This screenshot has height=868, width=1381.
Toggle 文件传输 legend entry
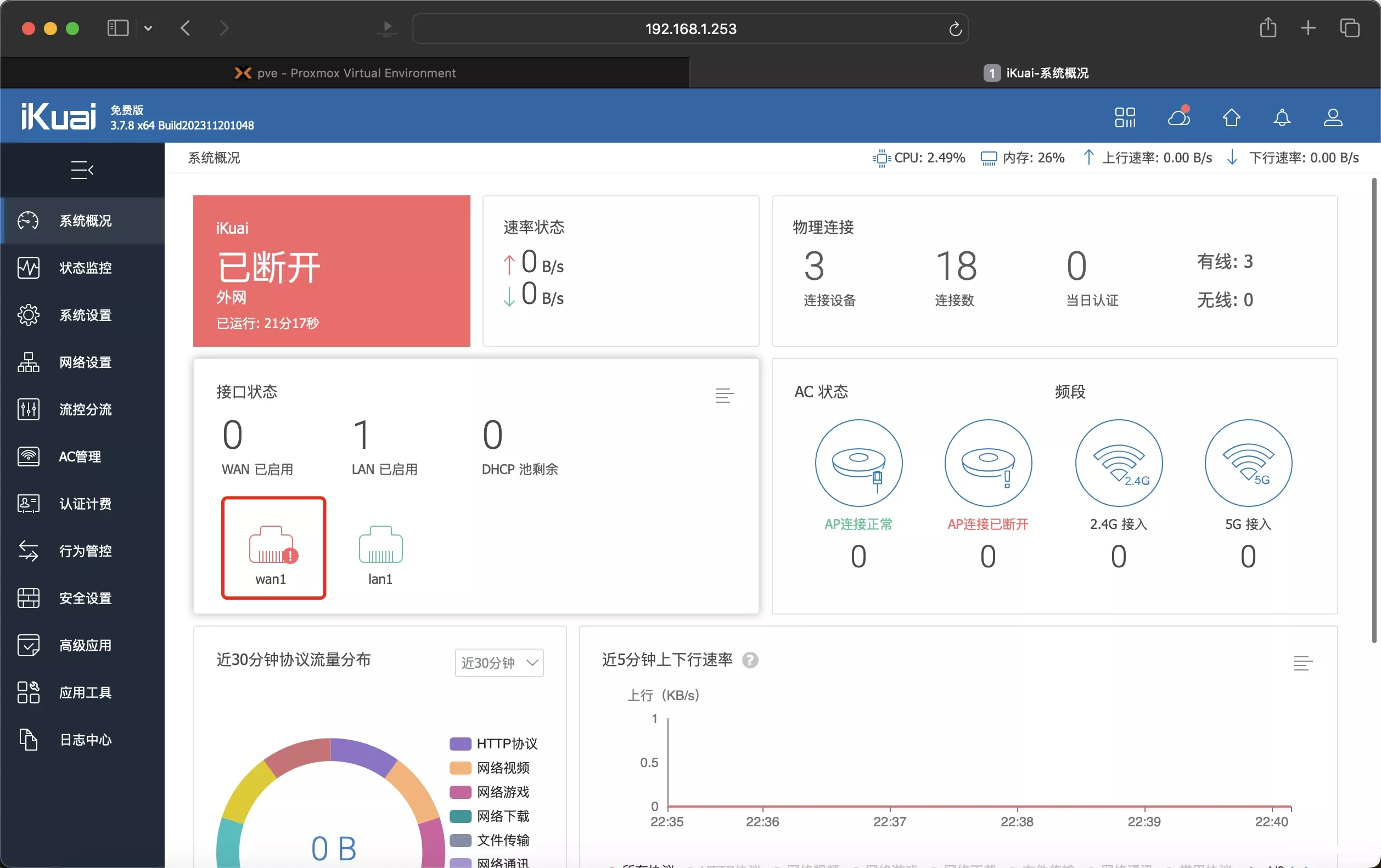[x=490, y=840]
